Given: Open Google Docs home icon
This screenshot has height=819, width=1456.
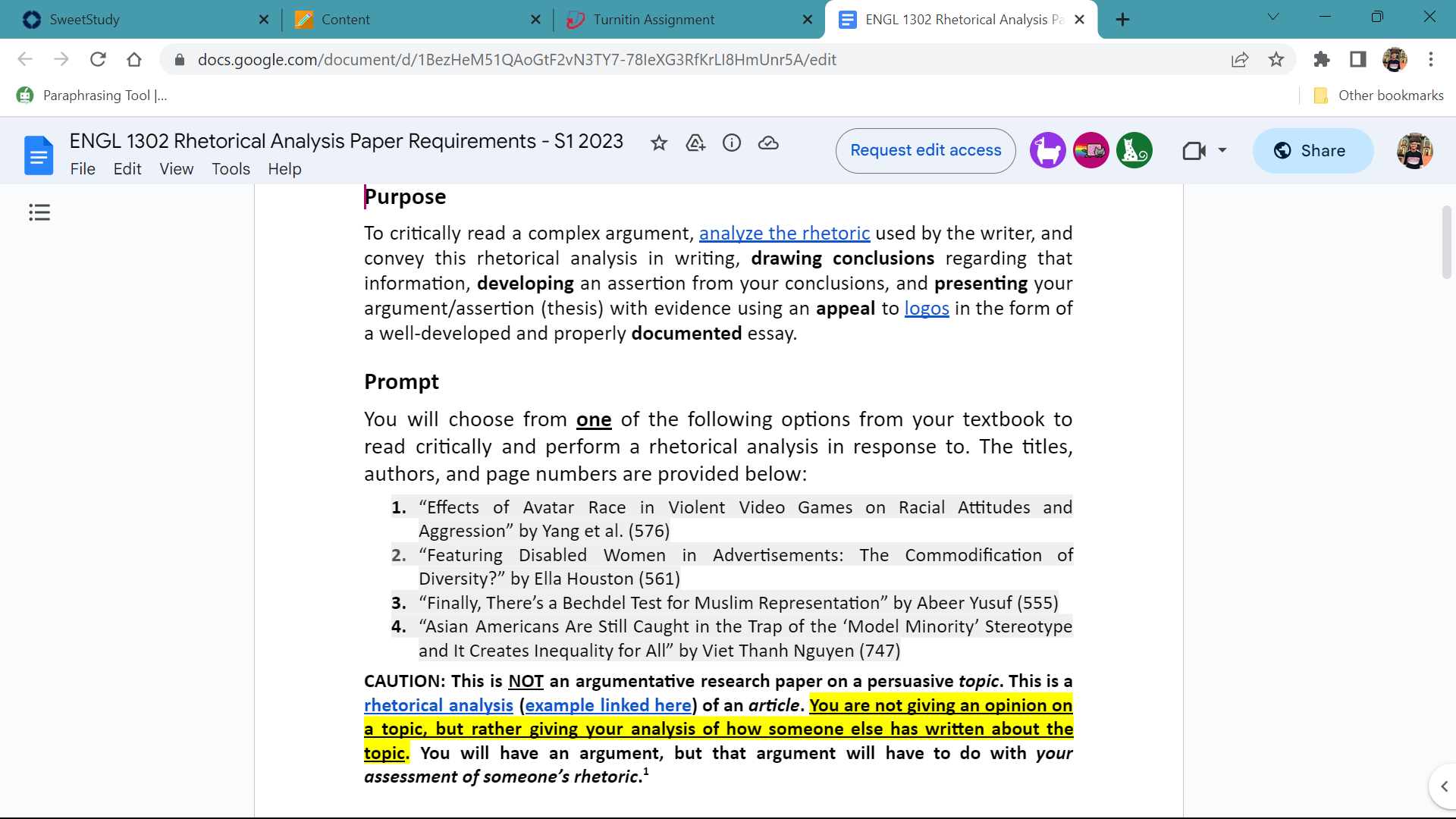Looking at the screenshot, I should point(39,155).
